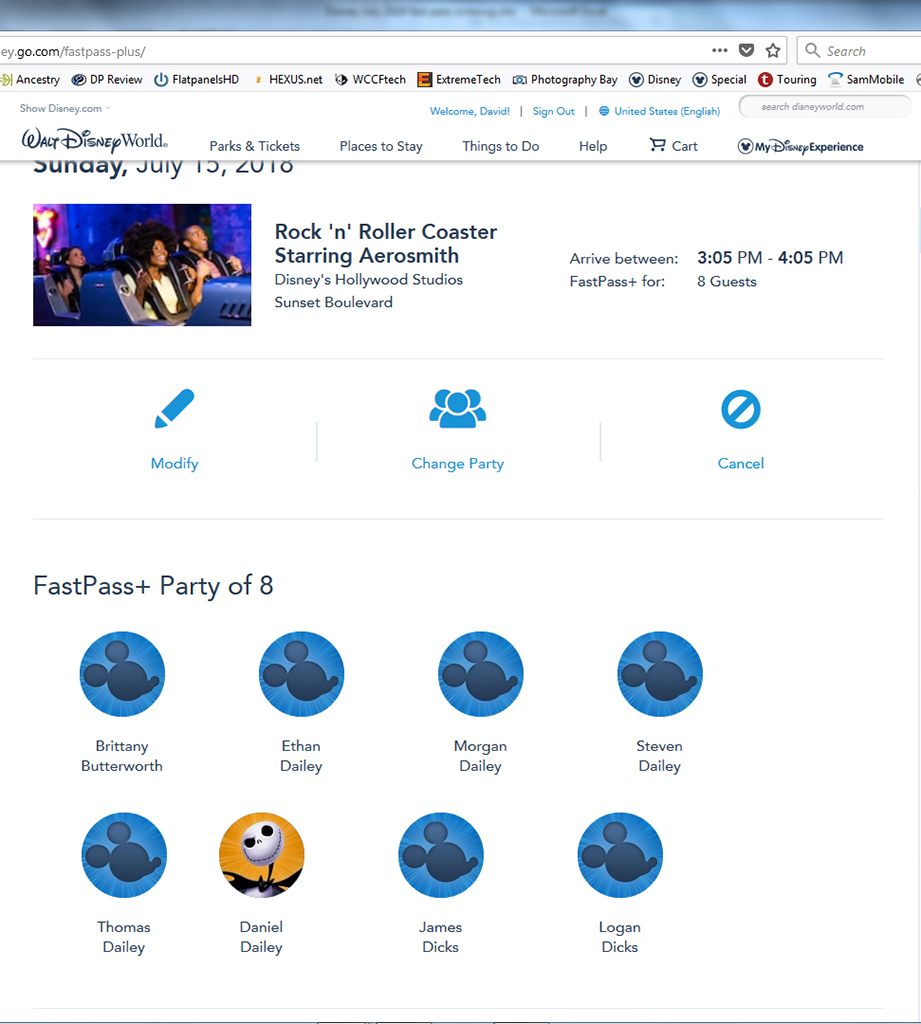Open the Special bookmark
The height and width of the screenshot is (1024, 921).
(719, 80)
